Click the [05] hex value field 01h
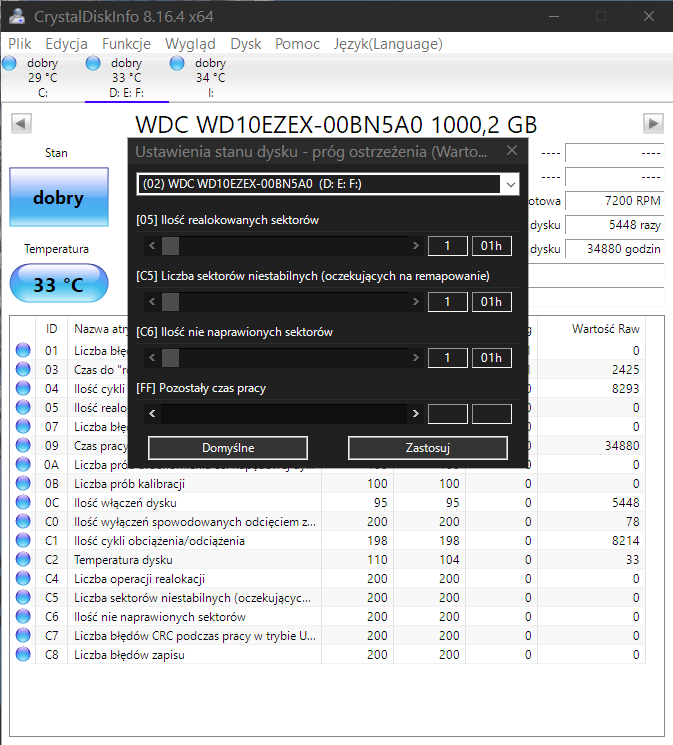 coord(491,246)
